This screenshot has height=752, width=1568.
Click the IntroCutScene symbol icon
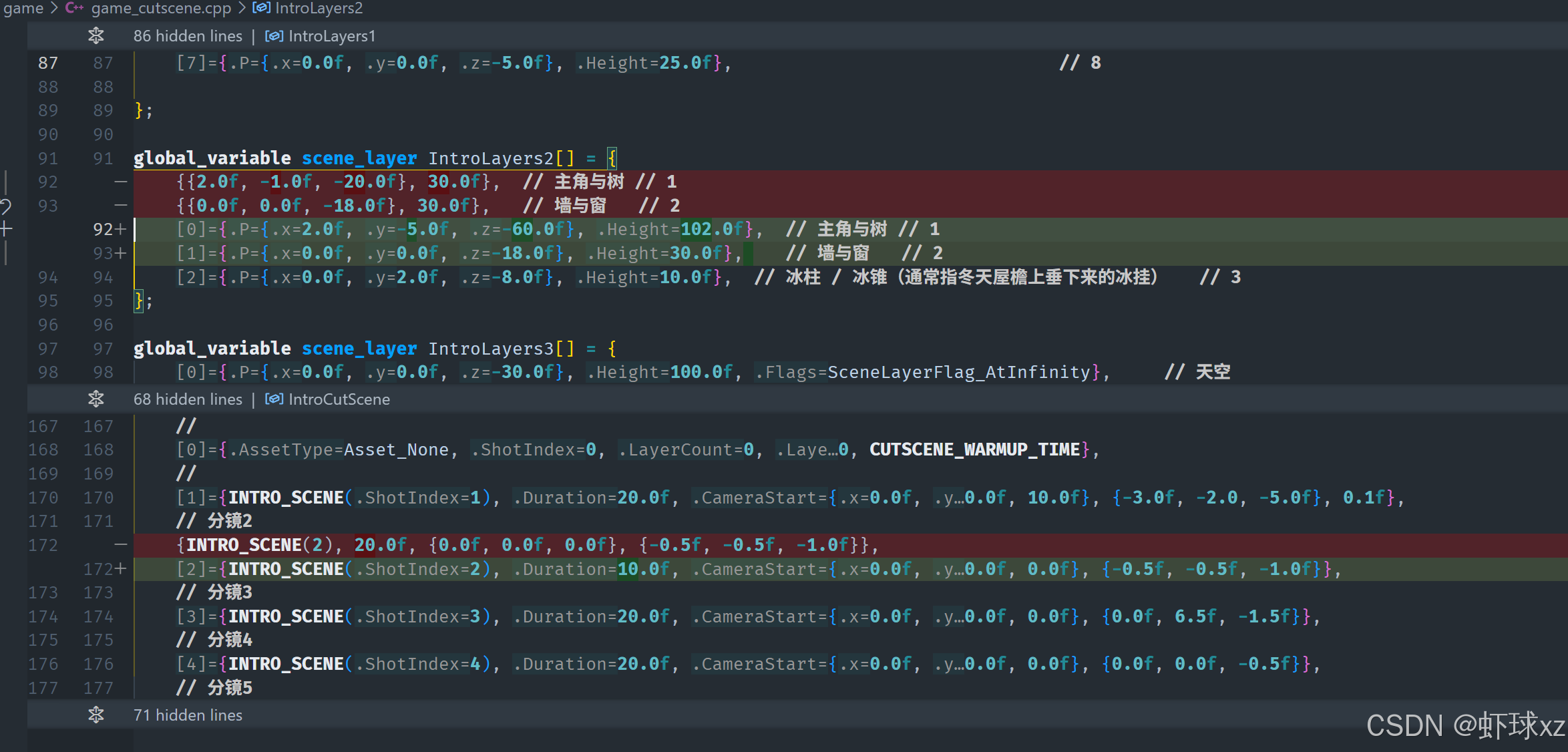(x=274, y=399)
